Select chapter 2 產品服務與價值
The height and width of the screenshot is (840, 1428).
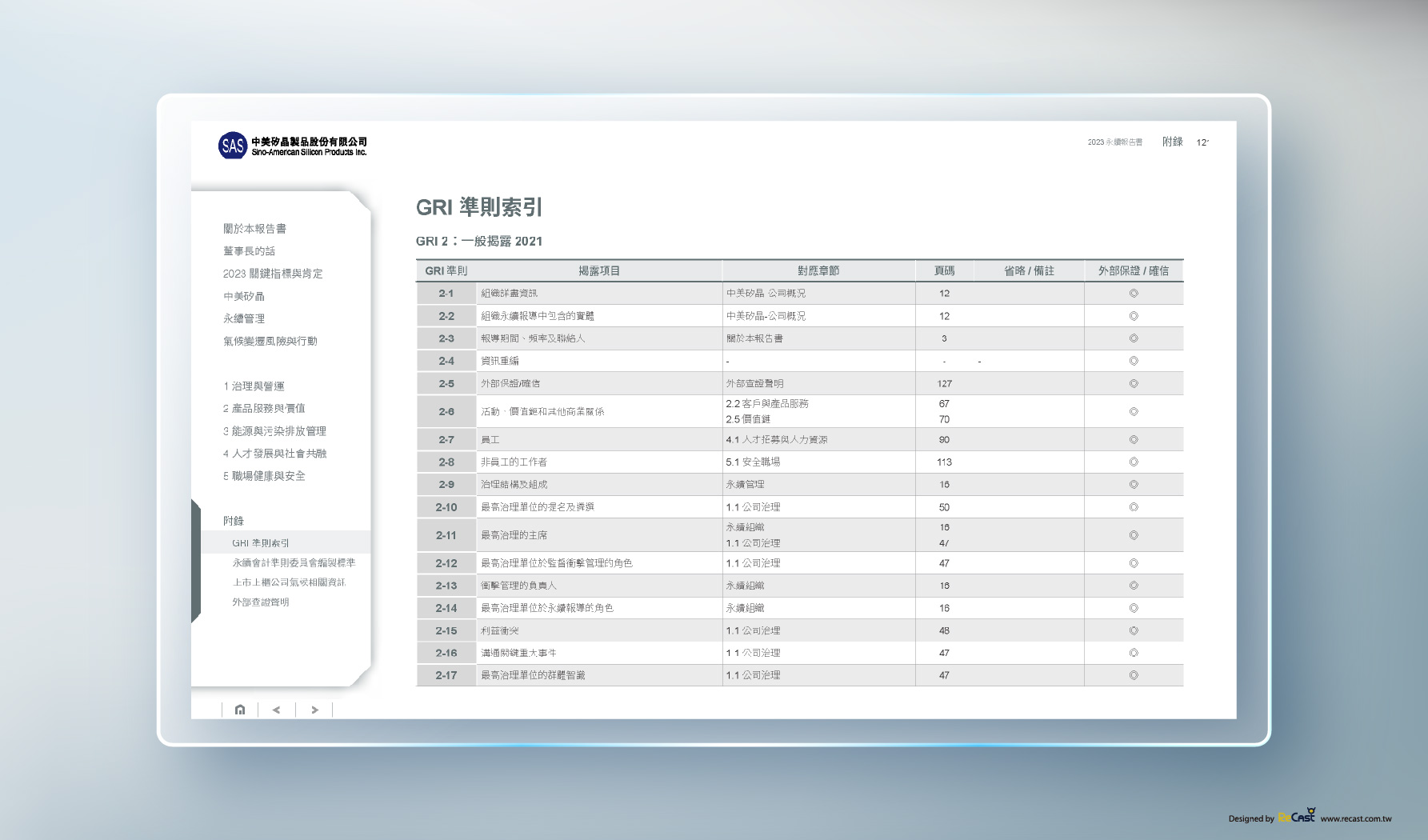264,408
